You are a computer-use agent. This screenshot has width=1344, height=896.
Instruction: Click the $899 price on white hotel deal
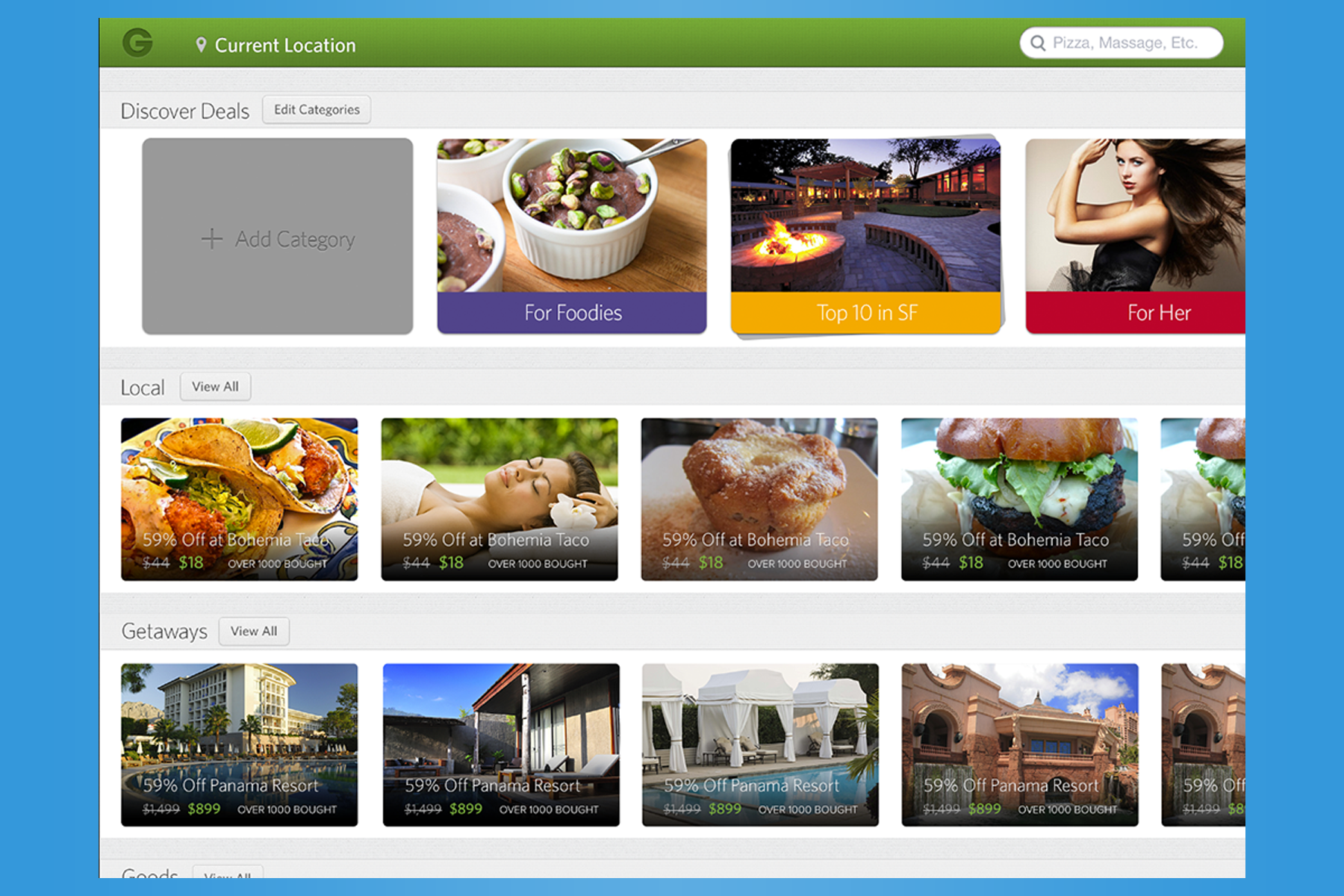pyautogui.click(x=204, y=809)
